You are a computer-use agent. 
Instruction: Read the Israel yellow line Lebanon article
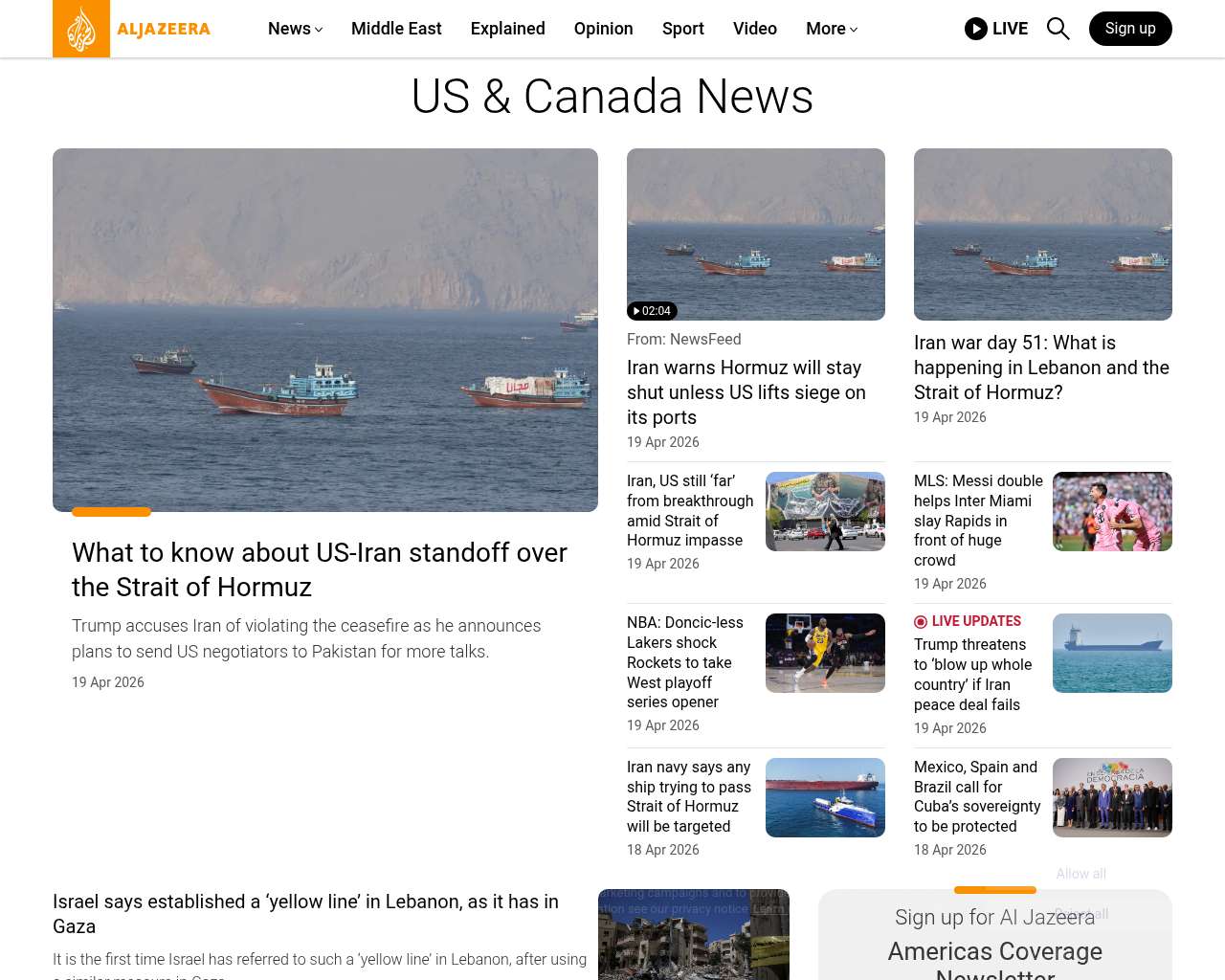pos(305,913)
